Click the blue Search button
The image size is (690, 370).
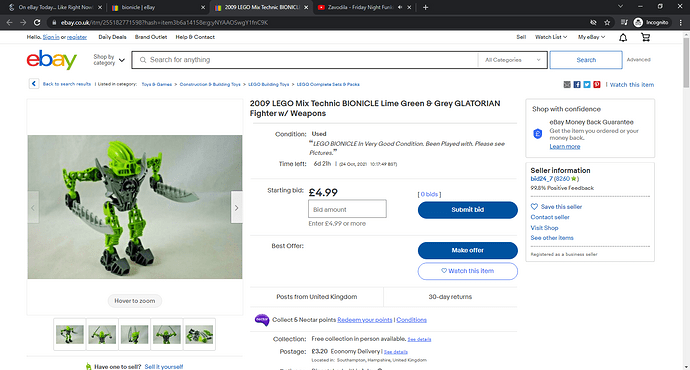pyautogui.click(x=586, y=60)
